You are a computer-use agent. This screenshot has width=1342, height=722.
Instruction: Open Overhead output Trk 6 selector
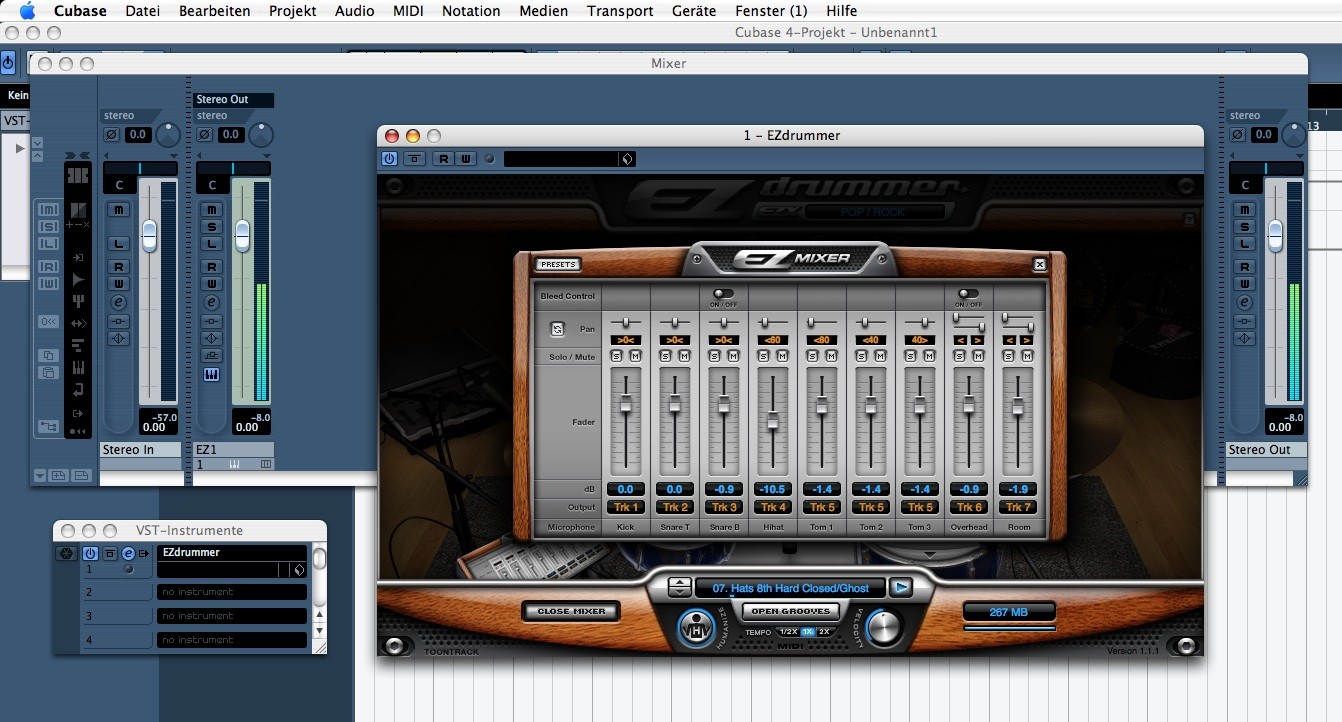(x=969, y=507)
